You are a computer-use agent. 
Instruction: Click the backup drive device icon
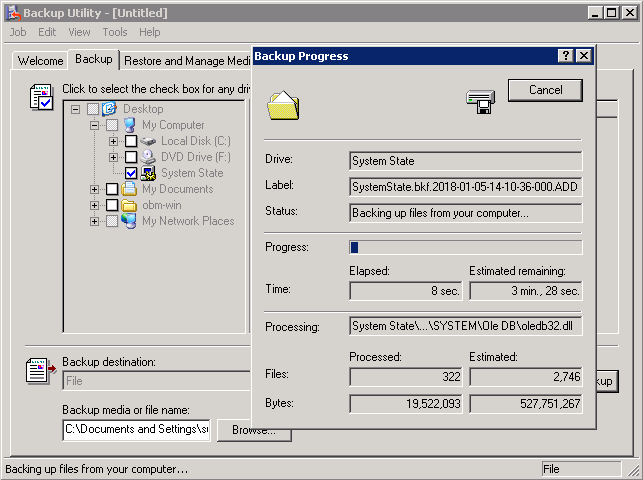point(480,101)
